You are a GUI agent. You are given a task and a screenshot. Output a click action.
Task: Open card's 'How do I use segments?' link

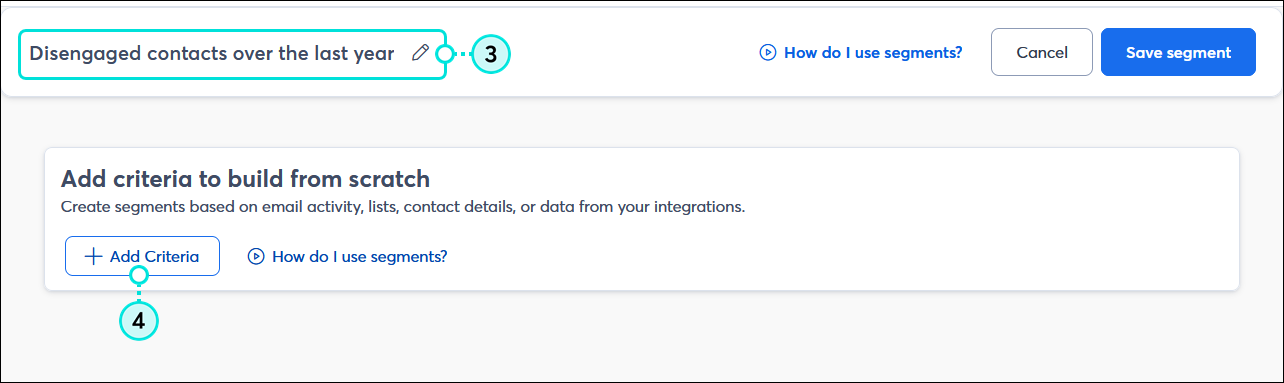point(348,257)
